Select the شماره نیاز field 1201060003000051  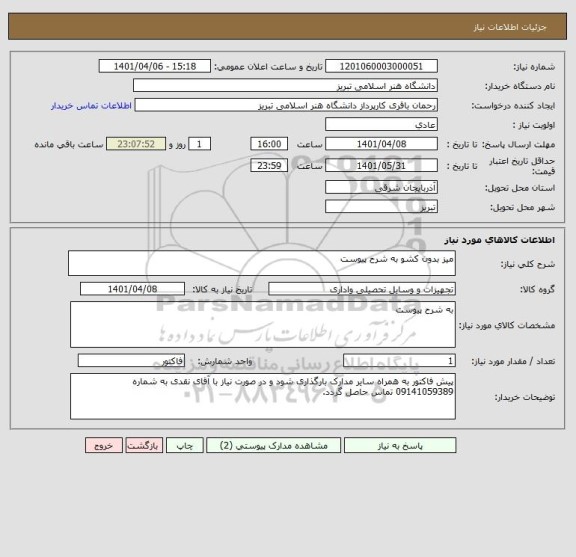(x=381, y=66)
